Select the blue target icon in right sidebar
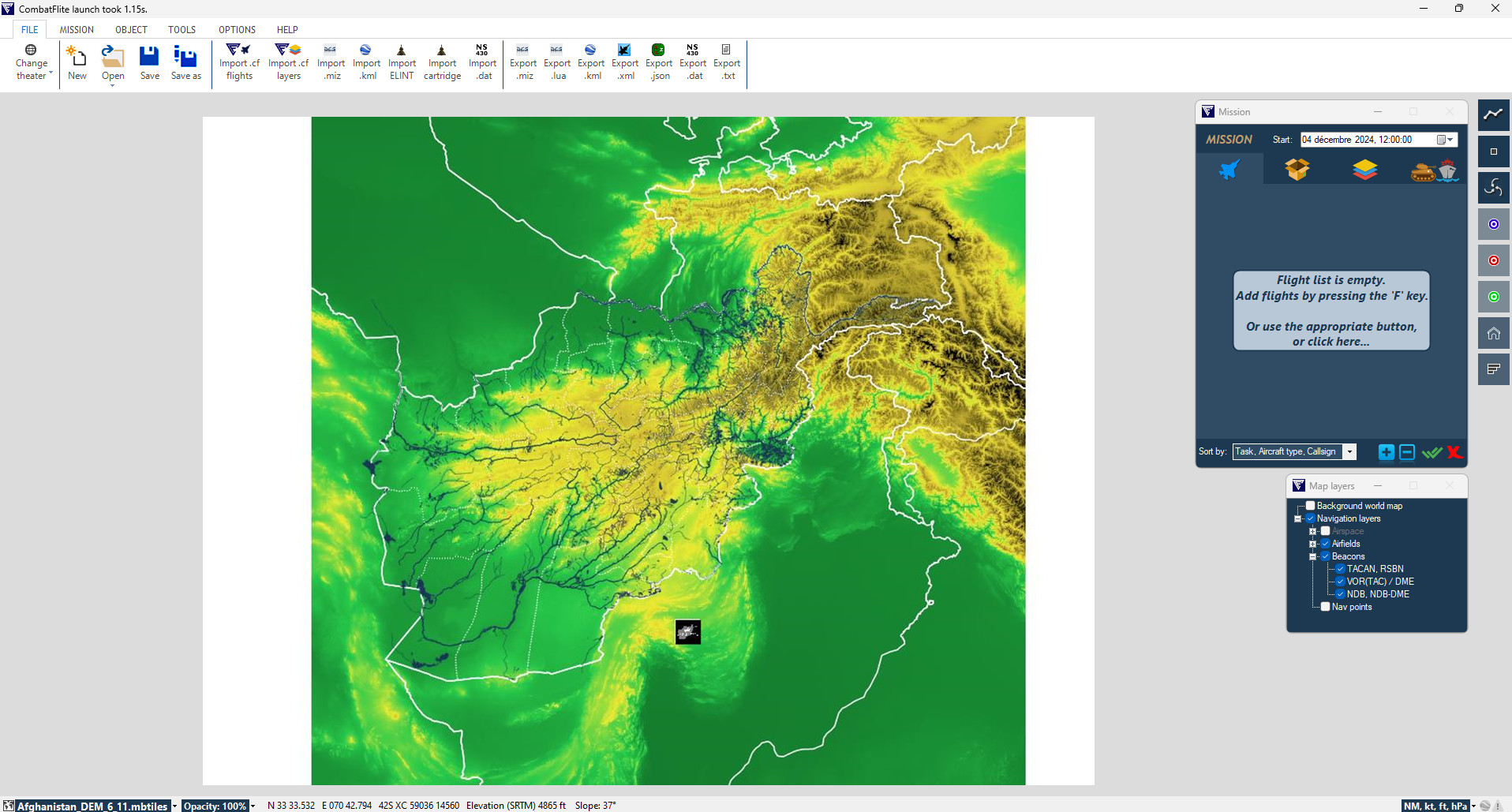The width and height of the screenshot is (1512, 812). tap(1493, 224)
